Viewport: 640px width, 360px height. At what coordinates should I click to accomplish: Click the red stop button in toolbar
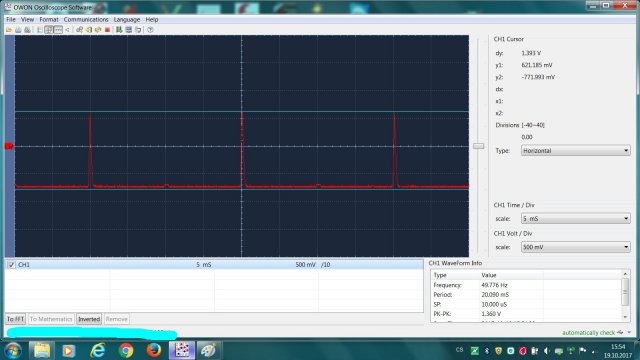click(107, 30)
